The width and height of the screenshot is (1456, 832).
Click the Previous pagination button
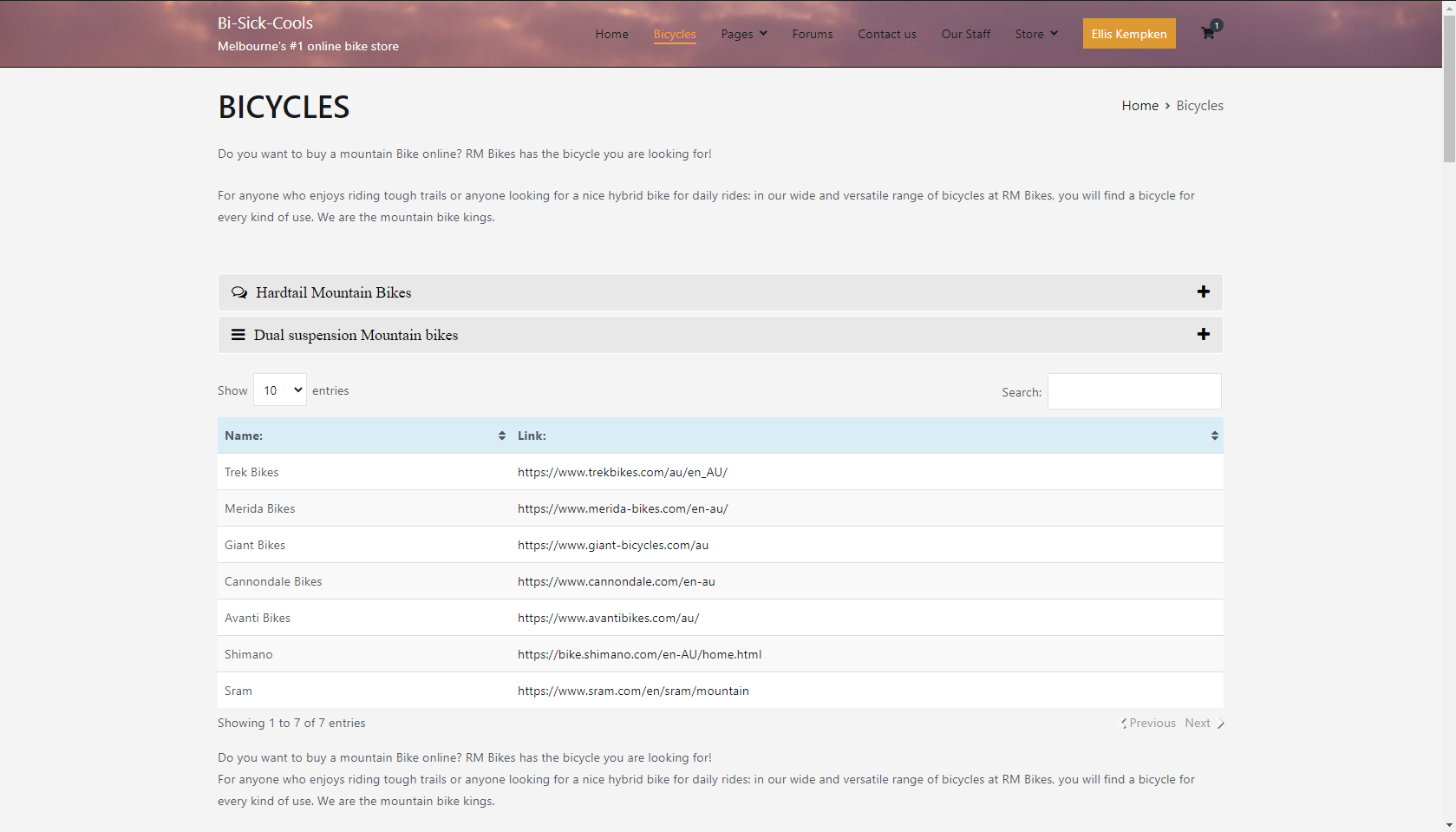(x=1148, y=723)
